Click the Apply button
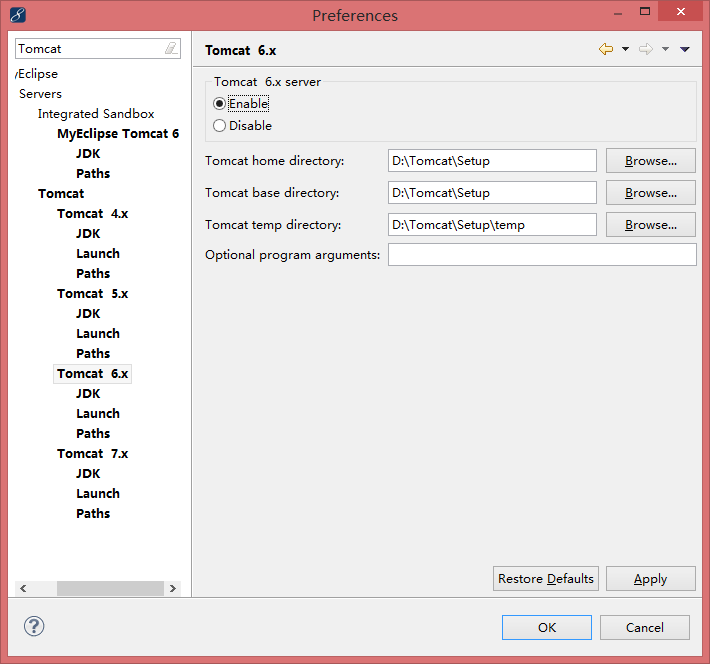Viewport: 710px width, 664px height. pos(651,578)
